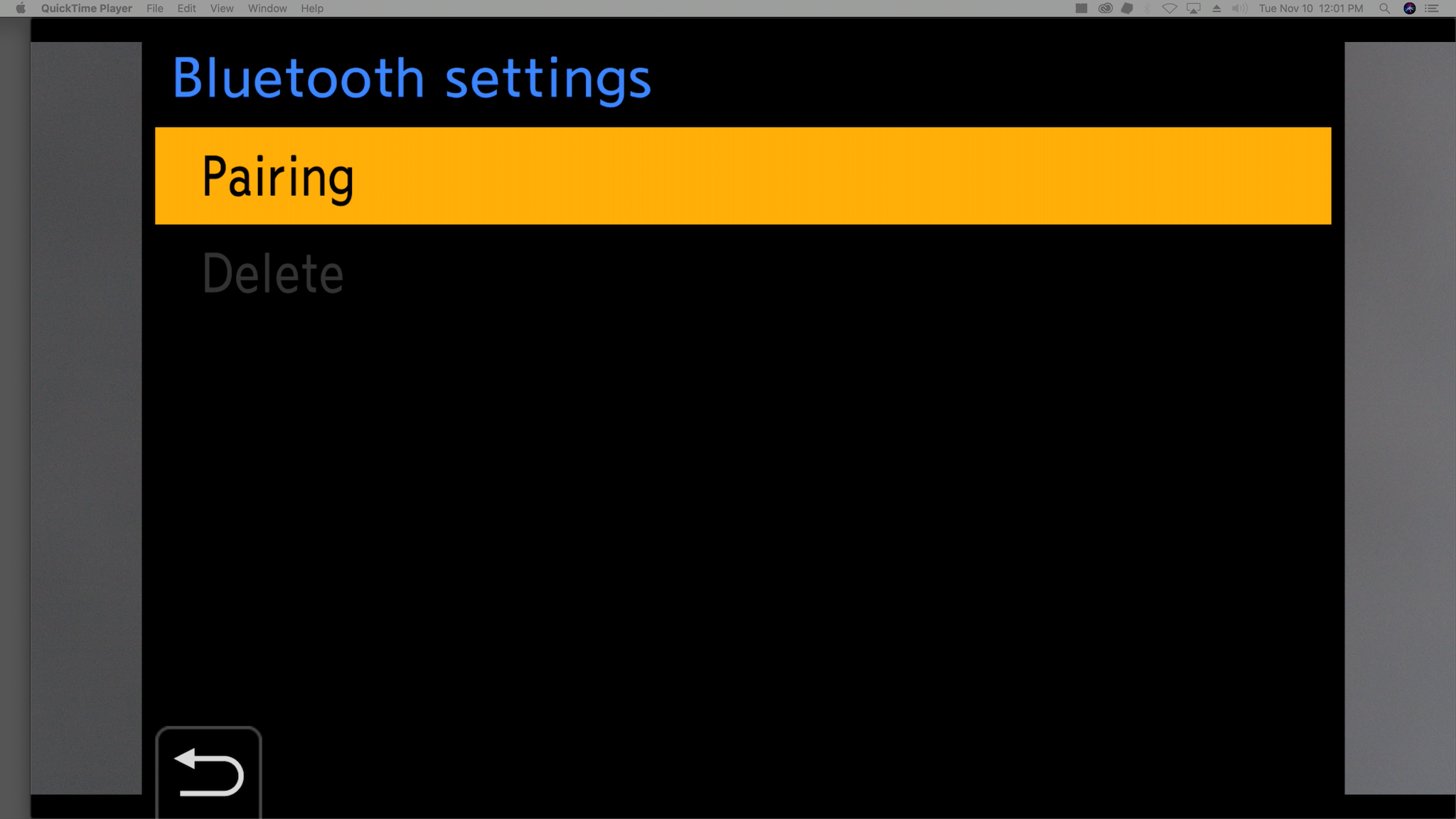Open the Apple menu

click(x=21, y=9)
